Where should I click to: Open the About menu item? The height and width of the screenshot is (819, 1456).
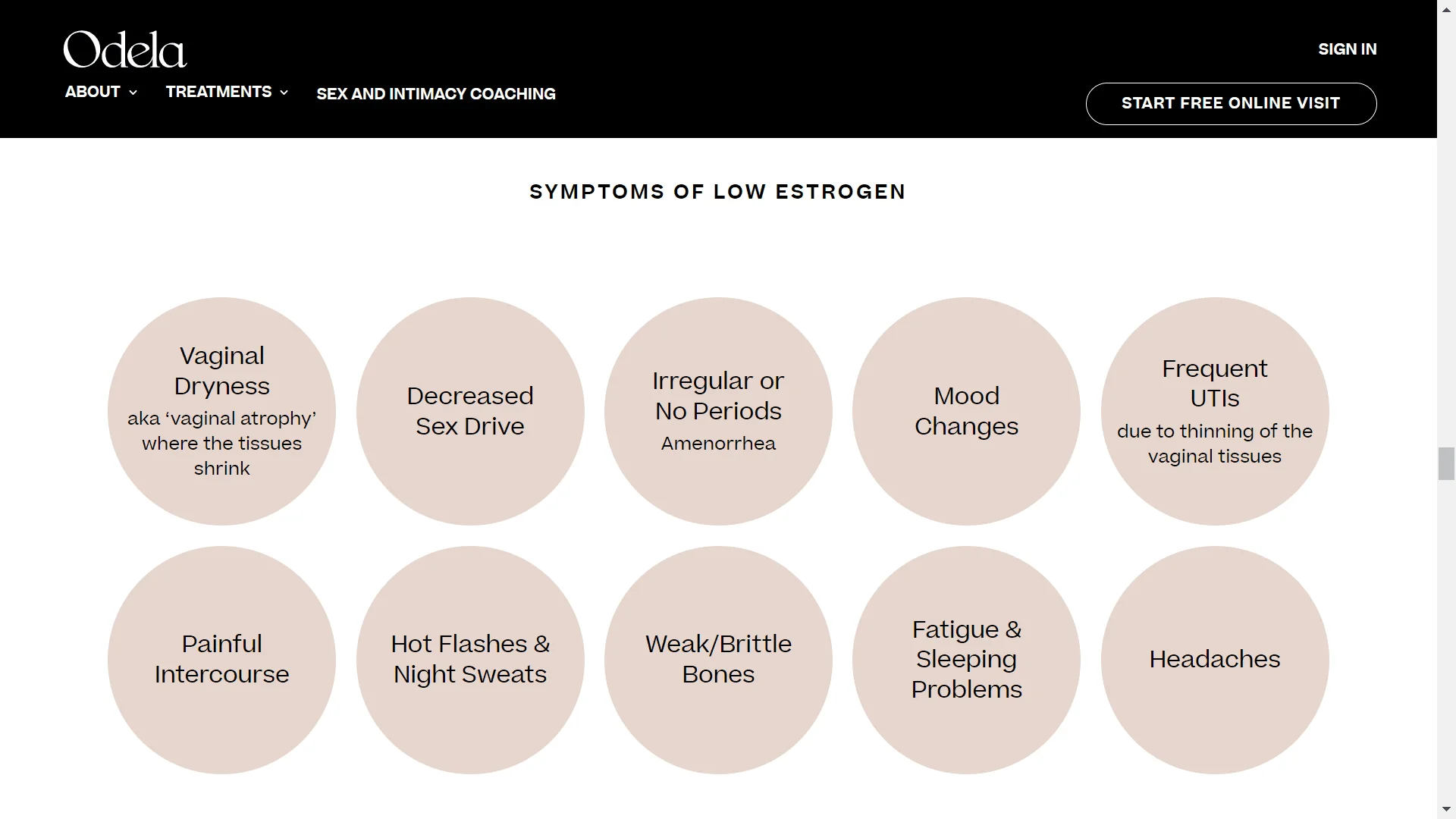[x=93, y=92]
